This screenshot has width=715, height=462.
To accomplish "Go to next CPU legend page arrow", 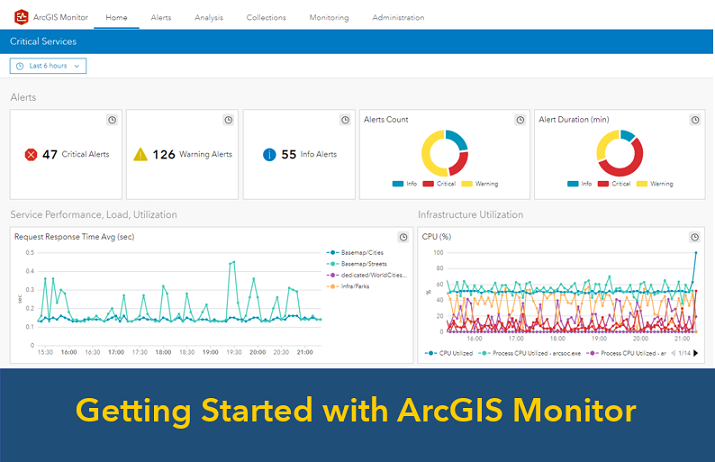I will [695, 353].
